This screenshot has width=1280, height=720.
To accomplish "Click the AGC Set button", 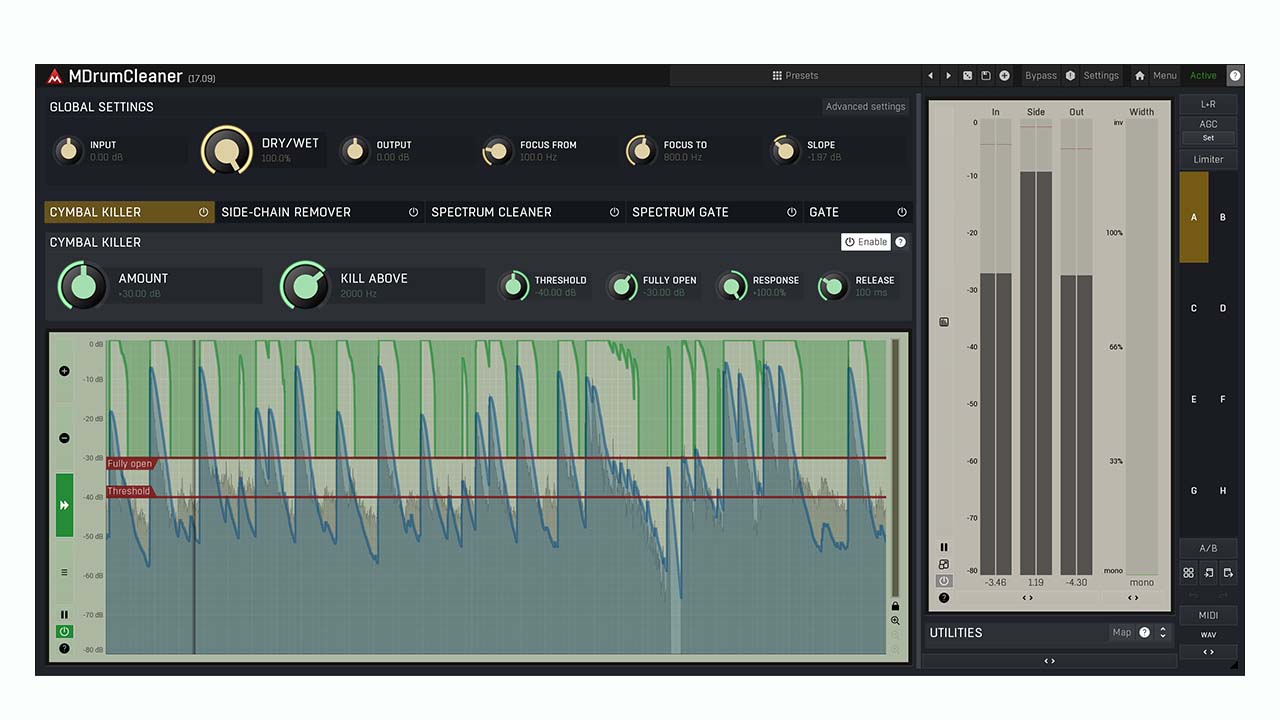I will (x=1208, y=138).
